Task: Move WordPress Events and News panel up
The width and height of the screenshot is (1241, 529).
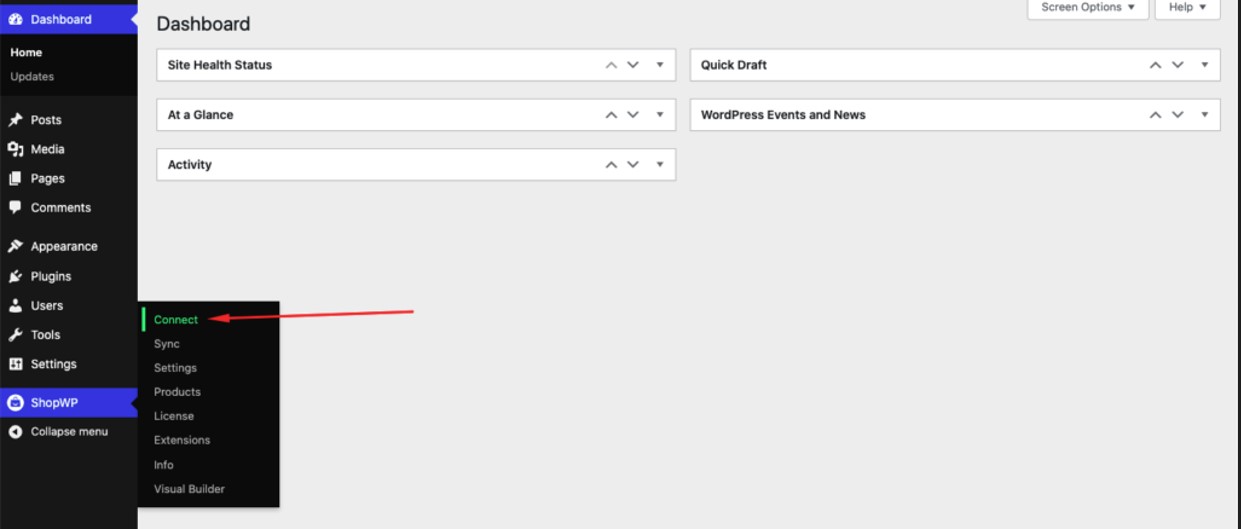Action: point(1155,115)
